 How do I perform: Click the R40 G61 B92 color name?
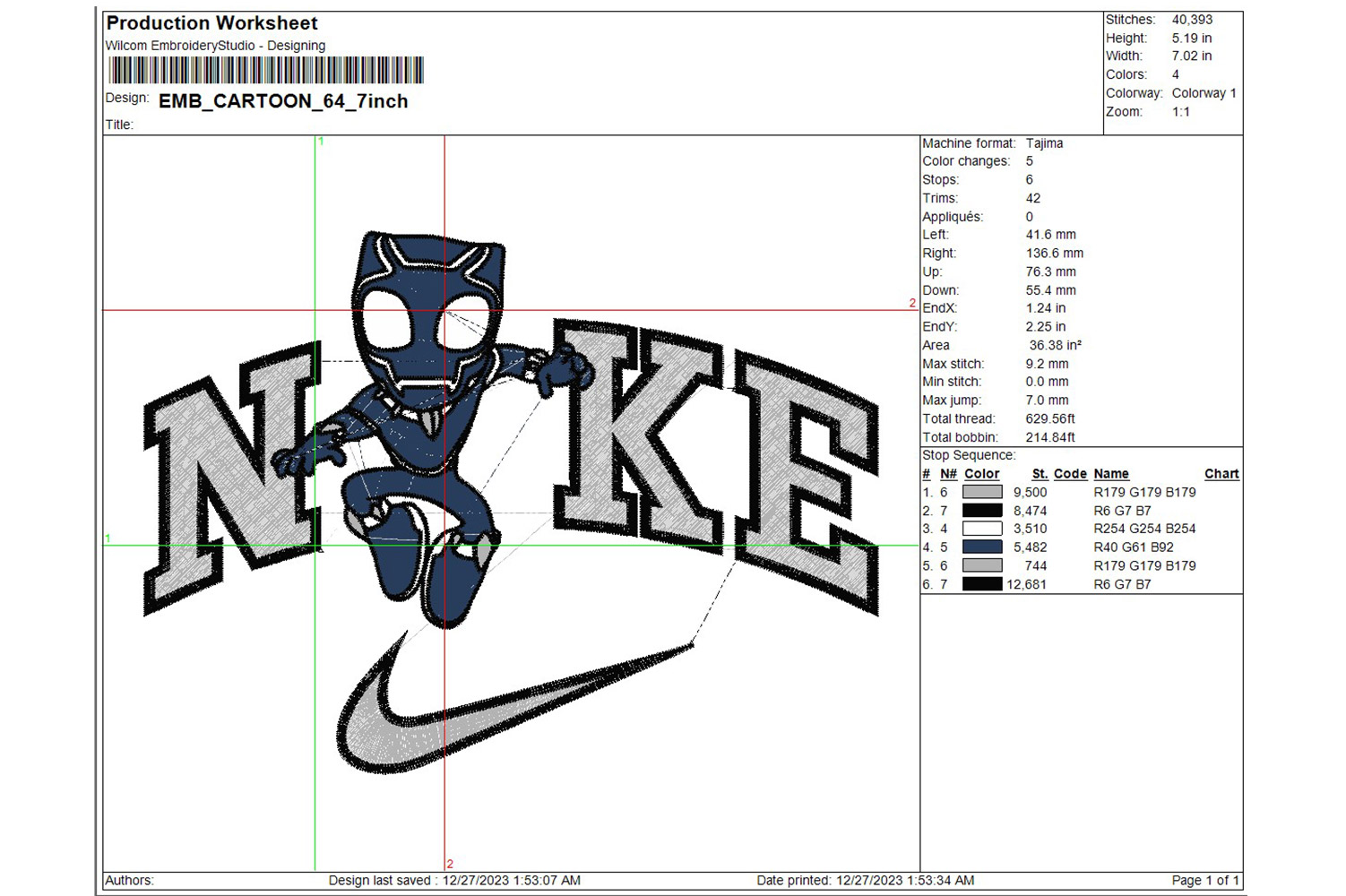click(1133, 547)
